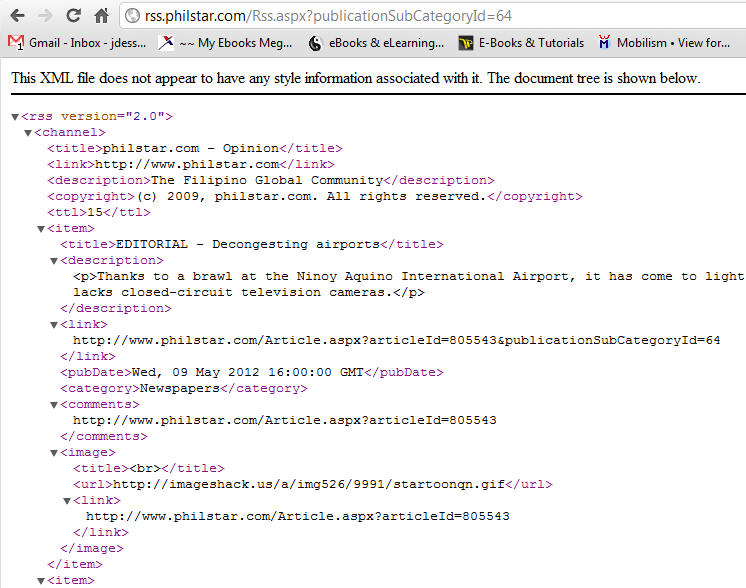This screenshot has width=746, height=588.
Task: Click the channel link text http://www.philstar.com
Action: pos(187,165)
